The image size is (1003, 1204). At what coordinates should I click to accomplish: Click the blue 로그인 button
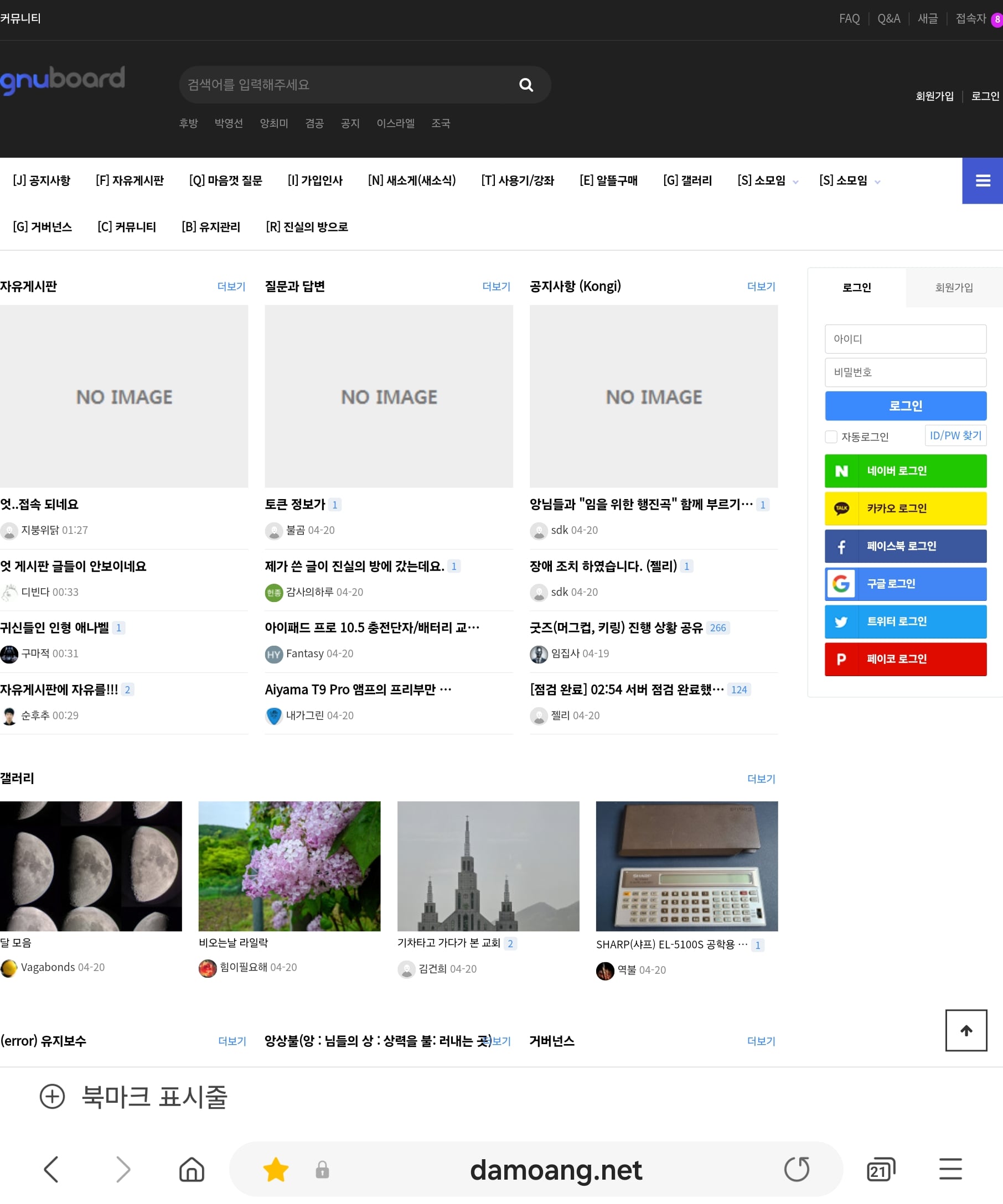(x=906, y=406)
